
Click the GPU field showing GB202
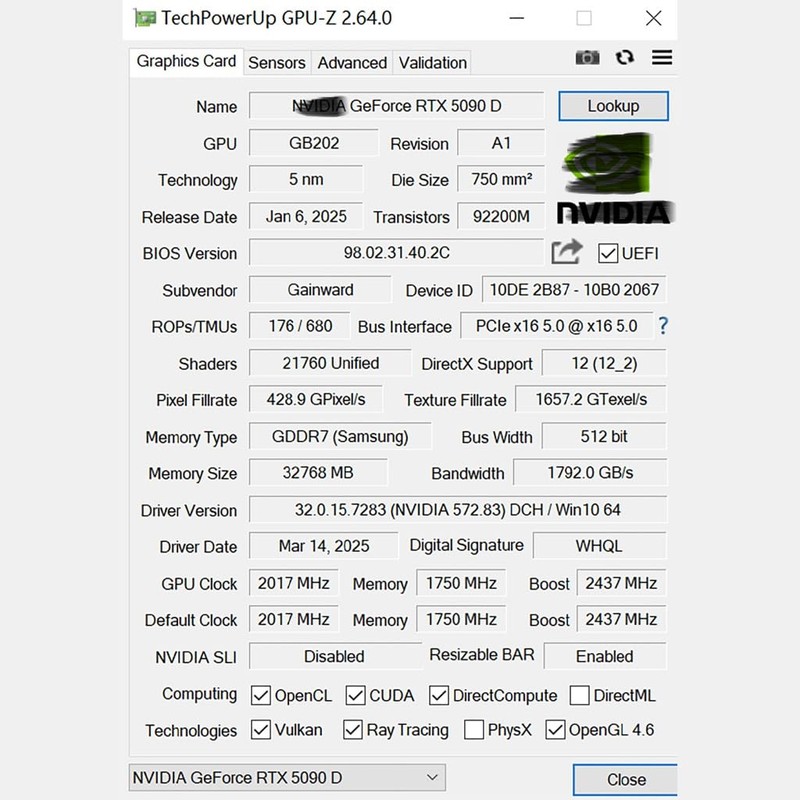coord(314,143)
